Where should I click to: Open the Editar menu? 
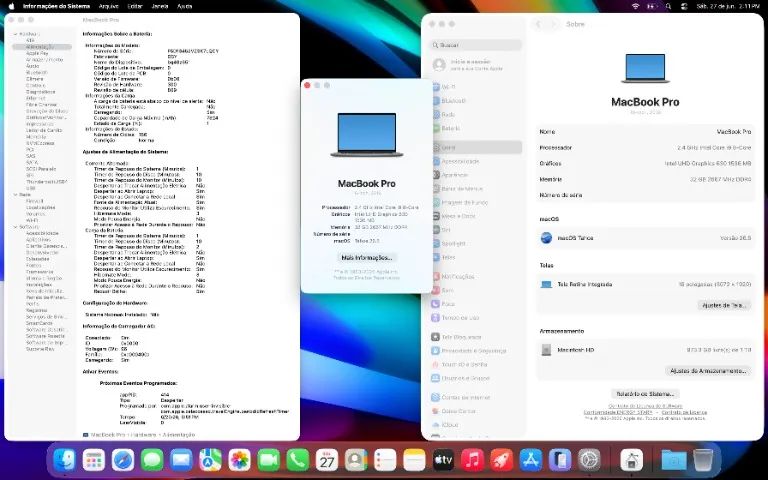(x=135, y=6)
